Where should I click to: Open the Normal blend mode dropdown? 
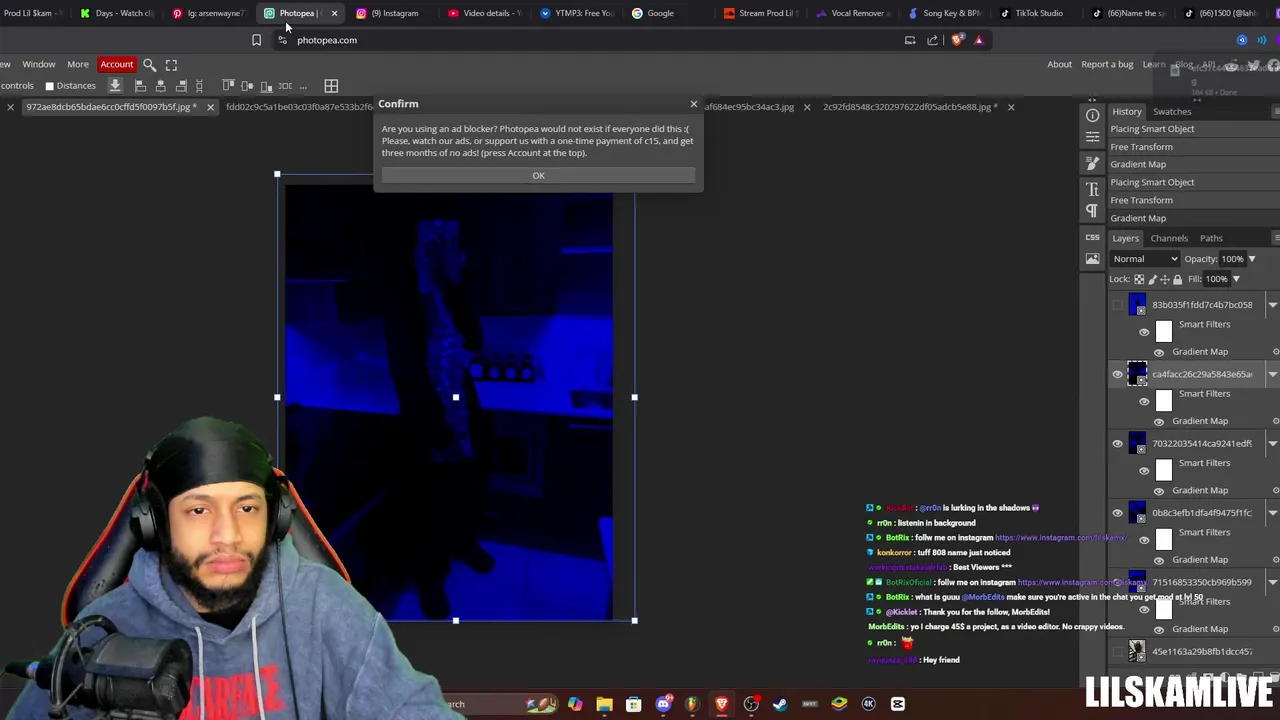pyautogui.click(x=1145, y=259)
